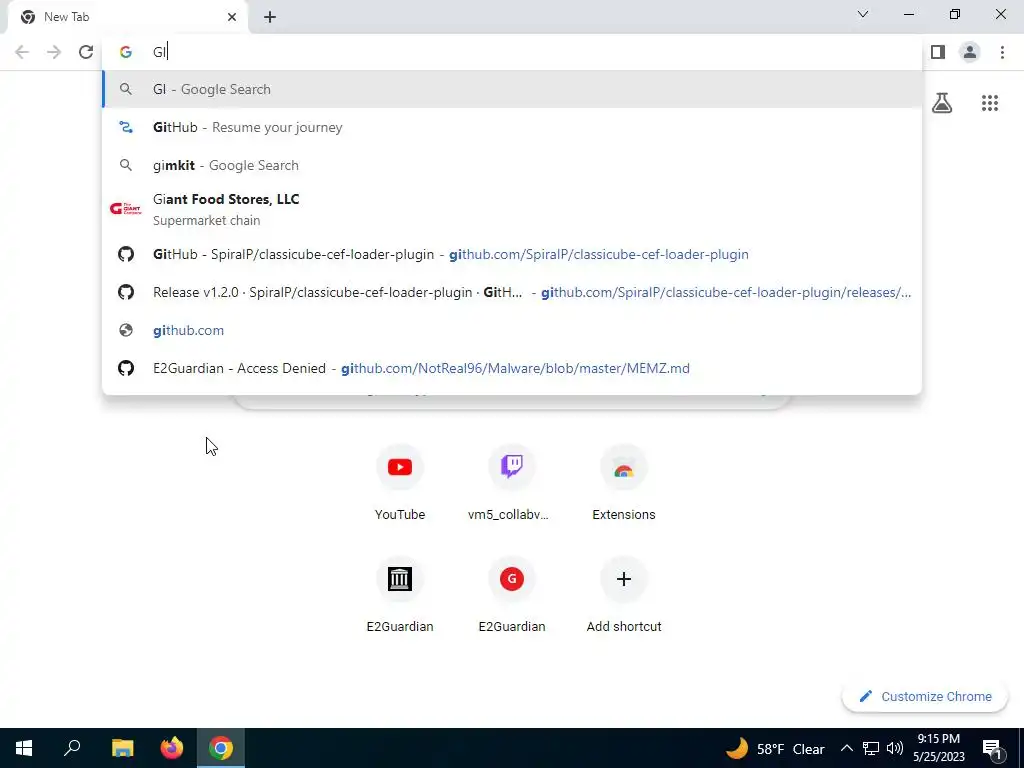Click the forward navigation arrow

54,52
